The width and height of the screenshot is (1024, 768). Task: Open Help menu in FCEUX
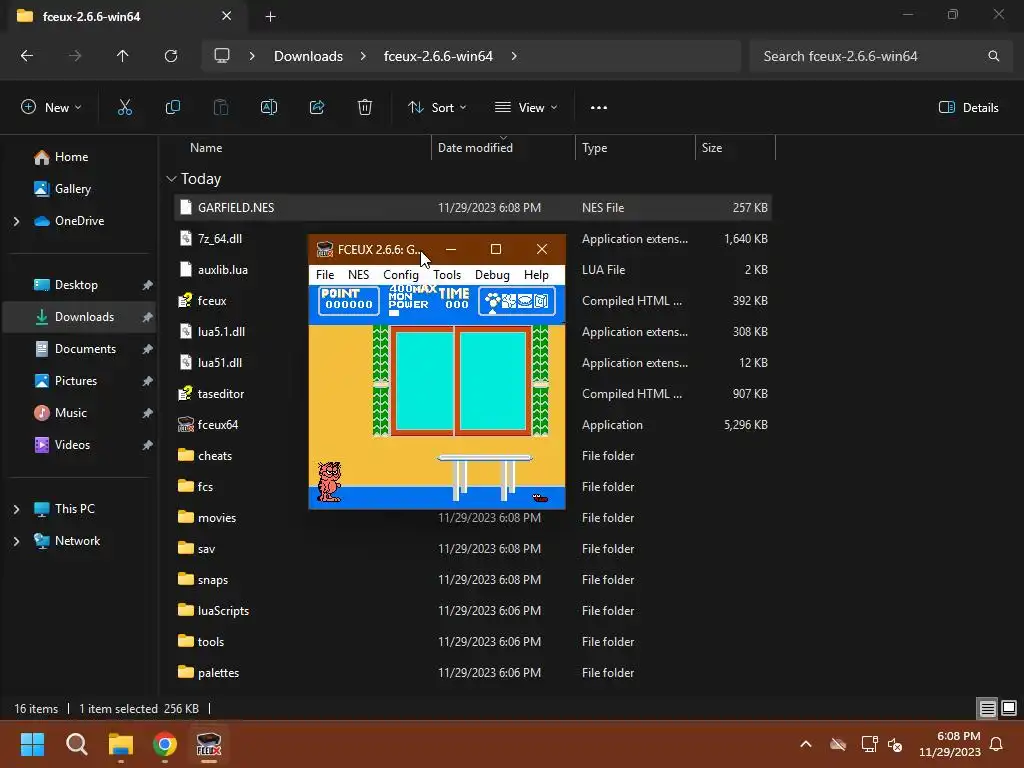(x=536, y=275)
